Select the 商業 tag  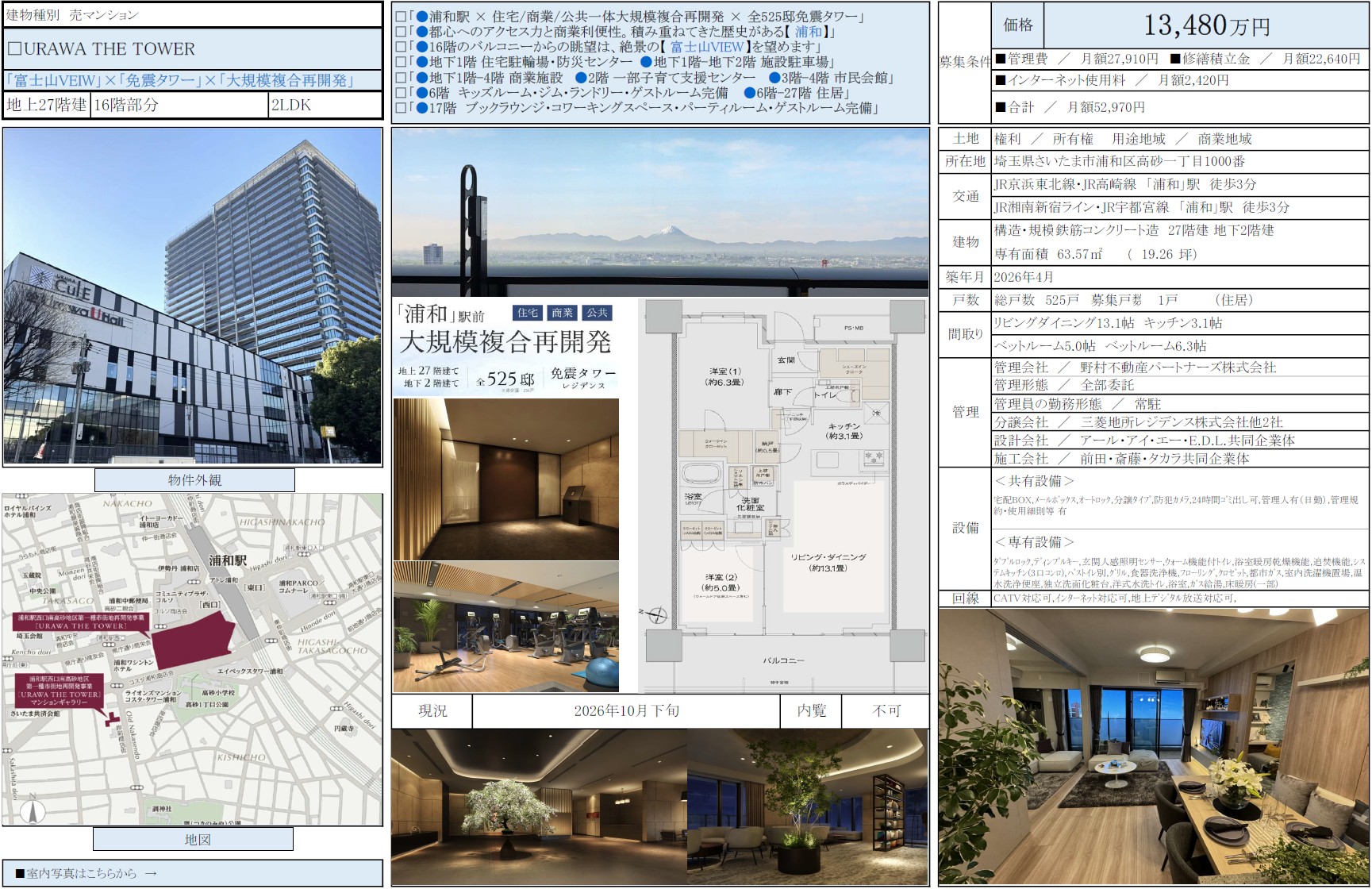click(x=563, y=313)
